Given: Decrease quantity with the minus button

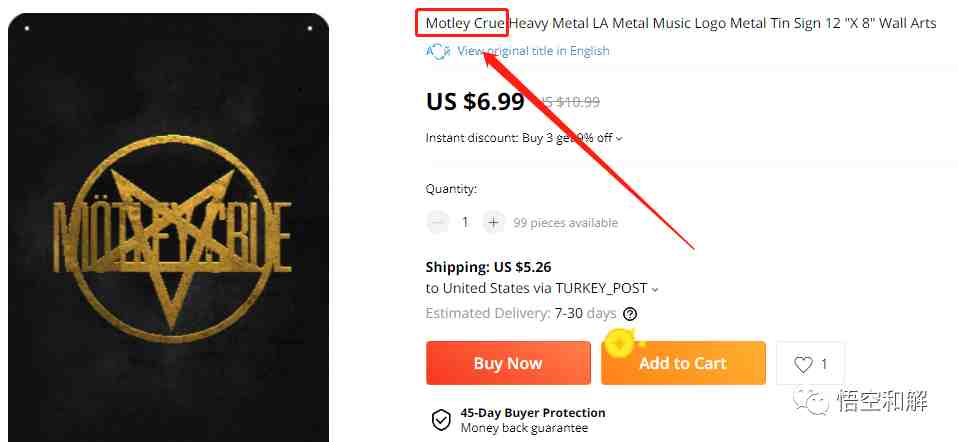Looking at the screenshot, I should tap(437, 223).
